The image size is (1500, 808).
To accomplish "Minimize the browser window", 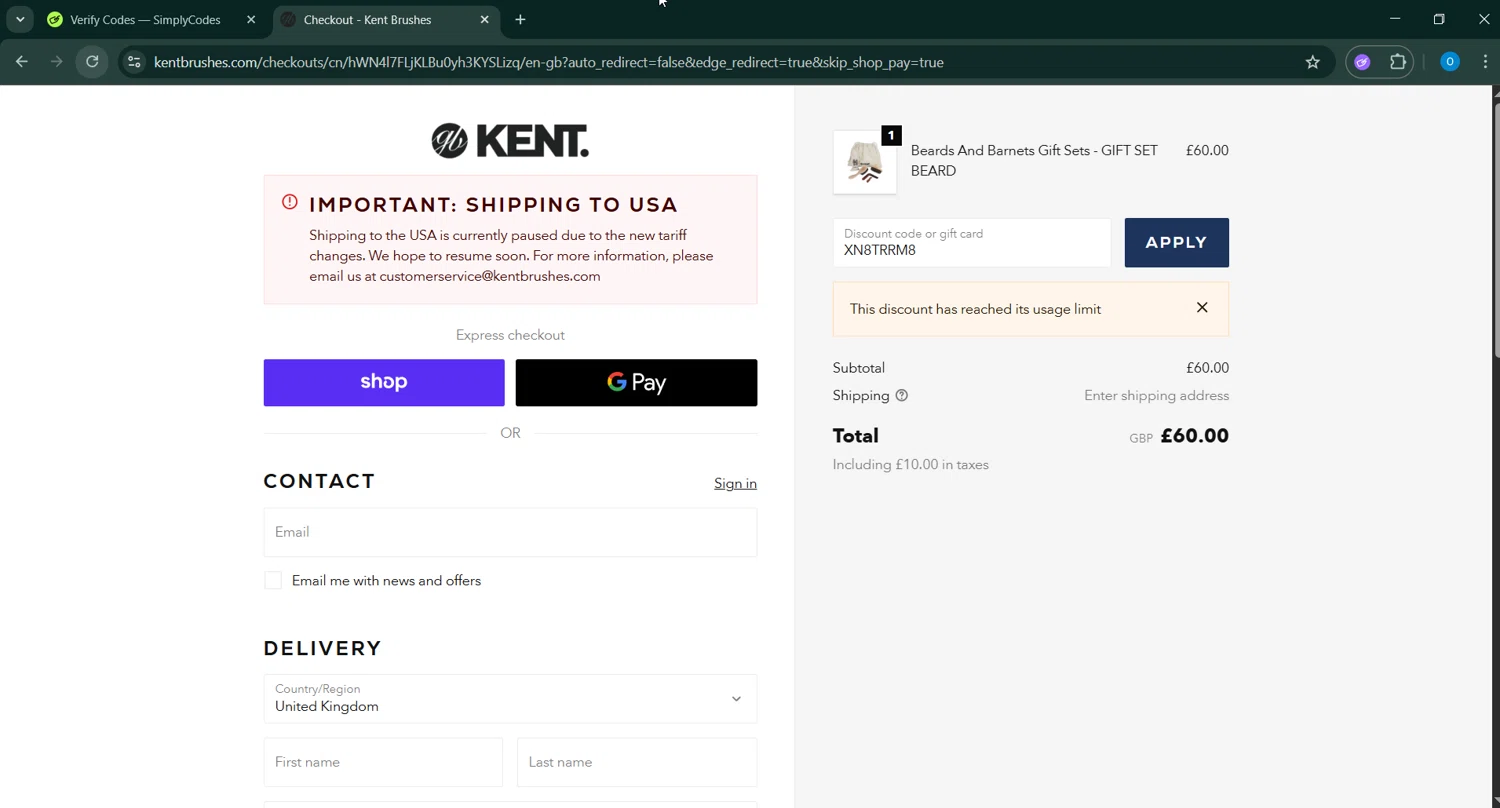I will (1395, 19).
